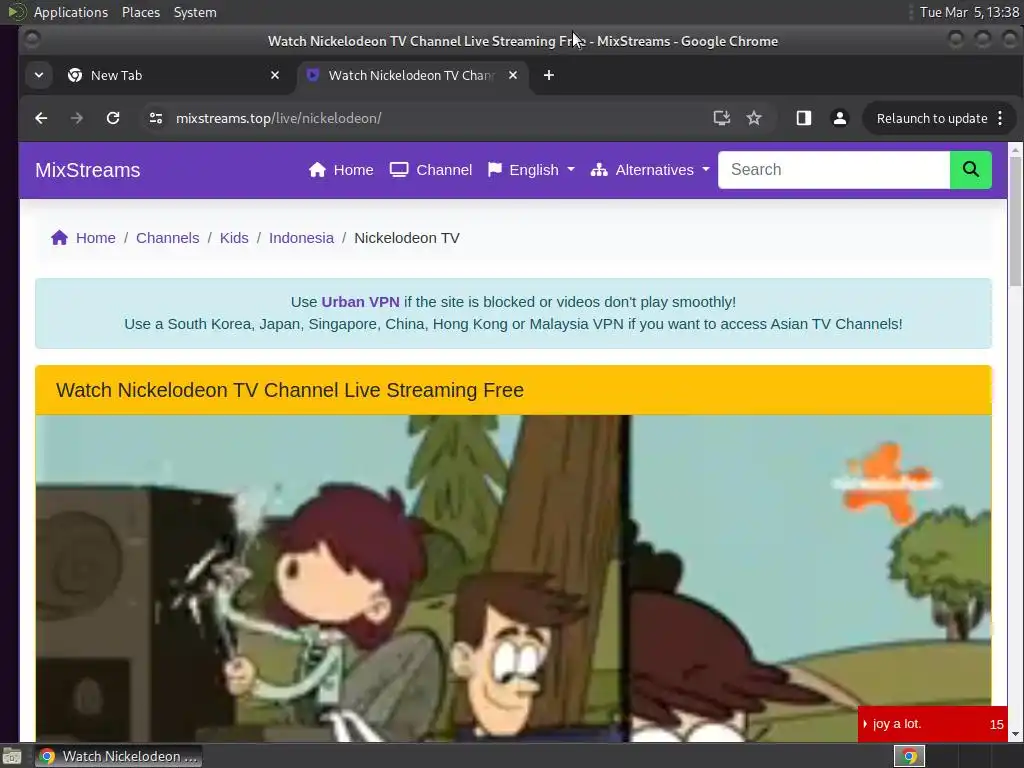The image size is (1024, 768).
Task: Open the Home link in the navbar
Action: (341, 170)
